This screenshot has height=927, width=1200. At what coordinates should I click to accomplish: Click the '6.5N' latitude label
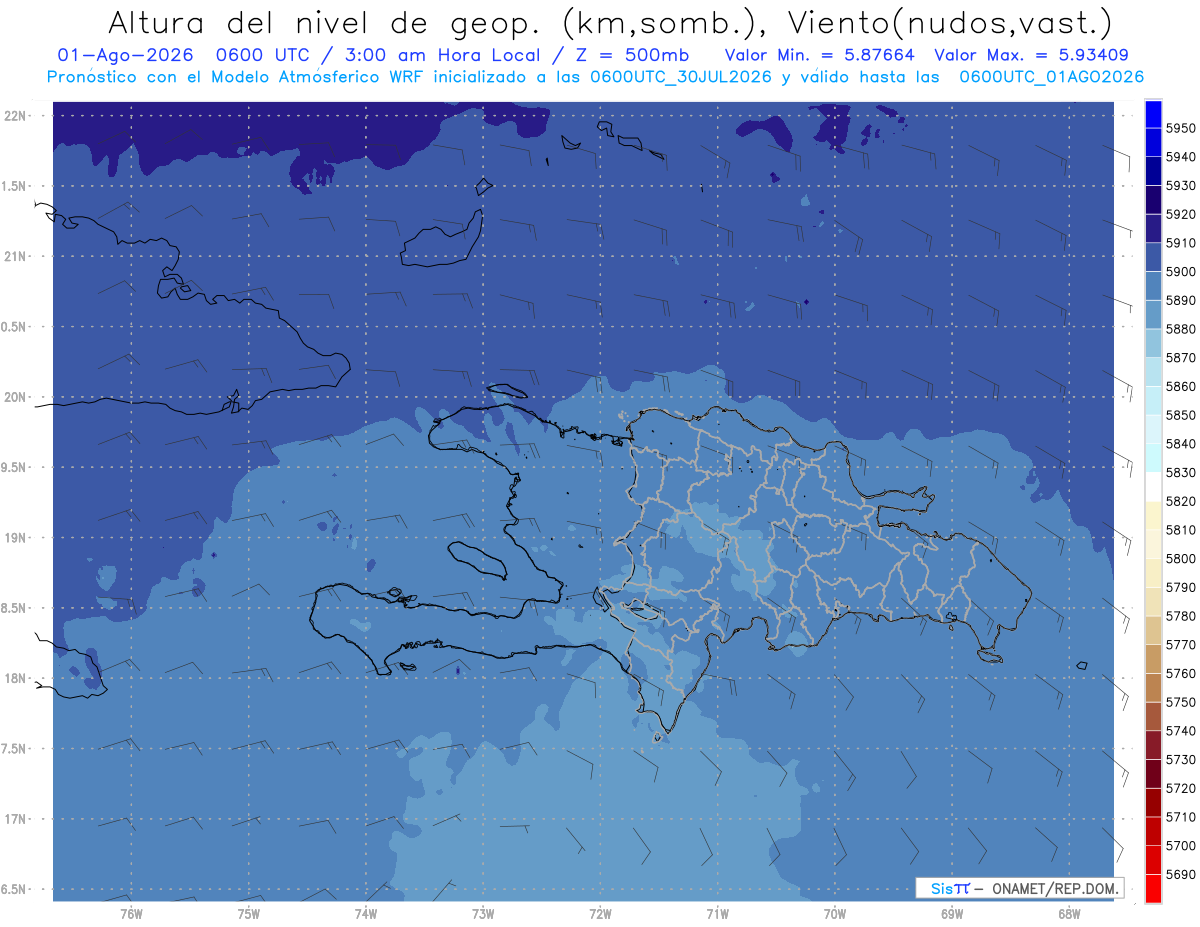click(15, 890)
